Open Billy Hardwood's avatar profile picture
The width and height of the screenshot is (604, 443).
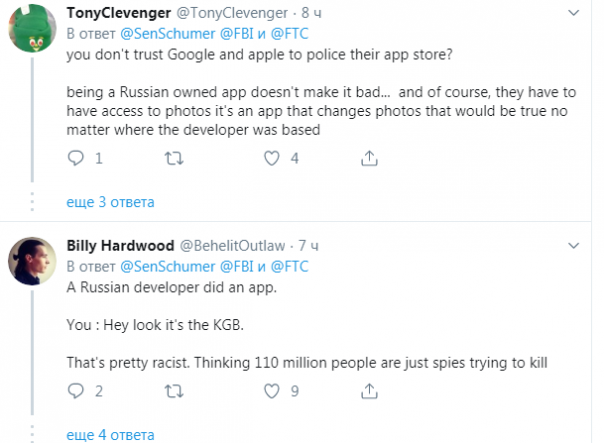tap(32, 265)
